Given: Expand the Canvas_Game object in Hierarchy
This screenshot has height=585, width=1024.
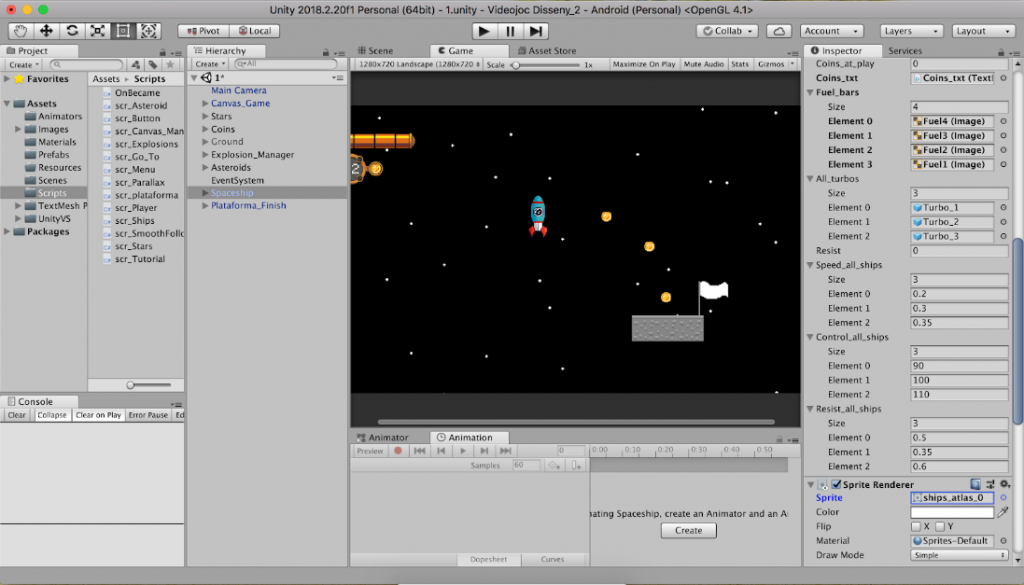Looking at the screenshot, I should (x=206, y=104).
